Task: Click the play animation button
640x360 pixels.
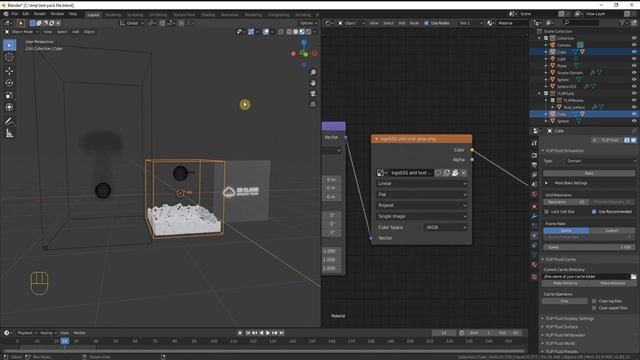Action: pyautogui.click(x=268, y=333)
